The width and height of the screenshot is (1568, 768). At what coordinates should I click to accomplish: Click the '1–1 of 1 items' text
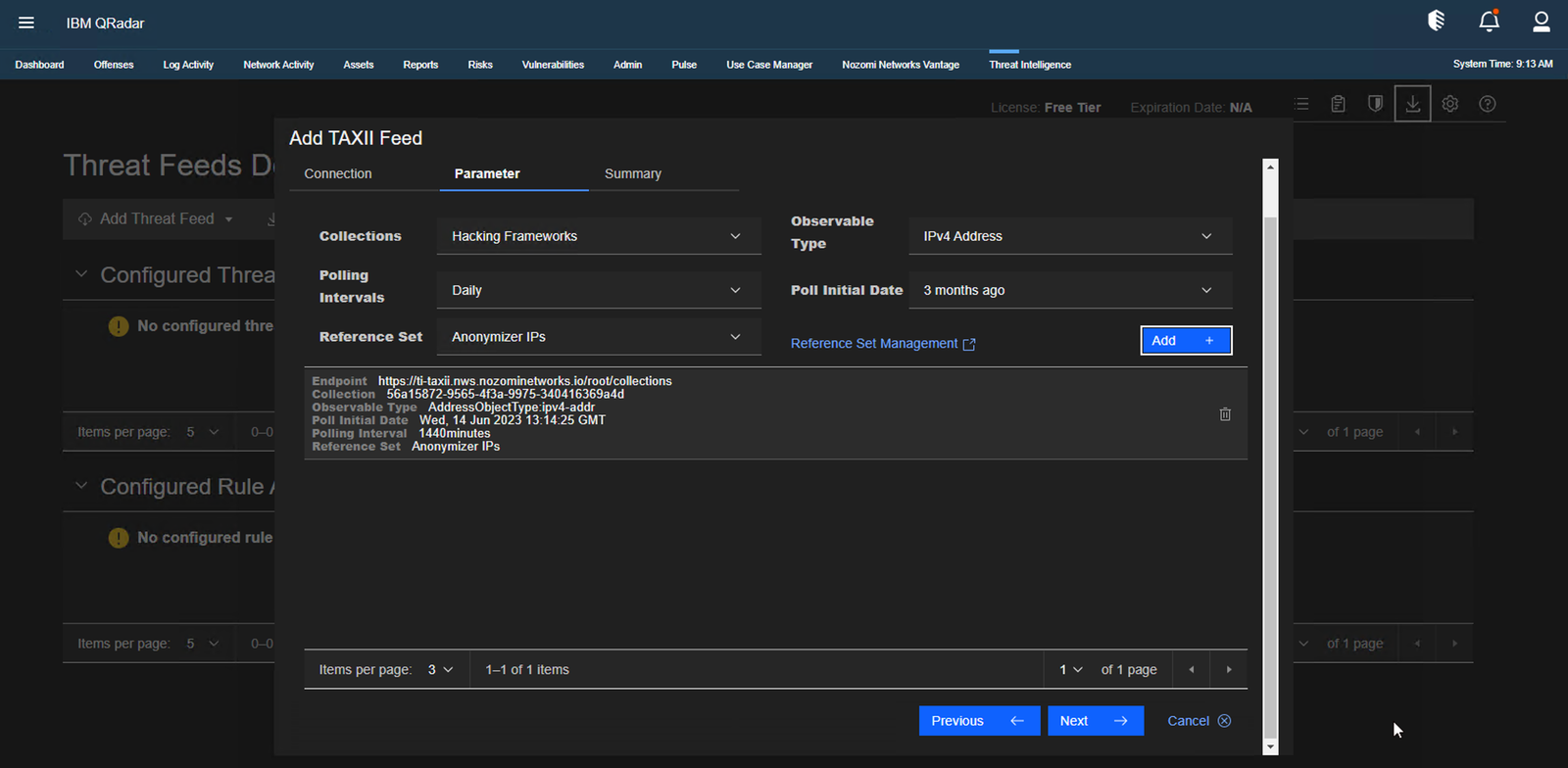point(527,670)
